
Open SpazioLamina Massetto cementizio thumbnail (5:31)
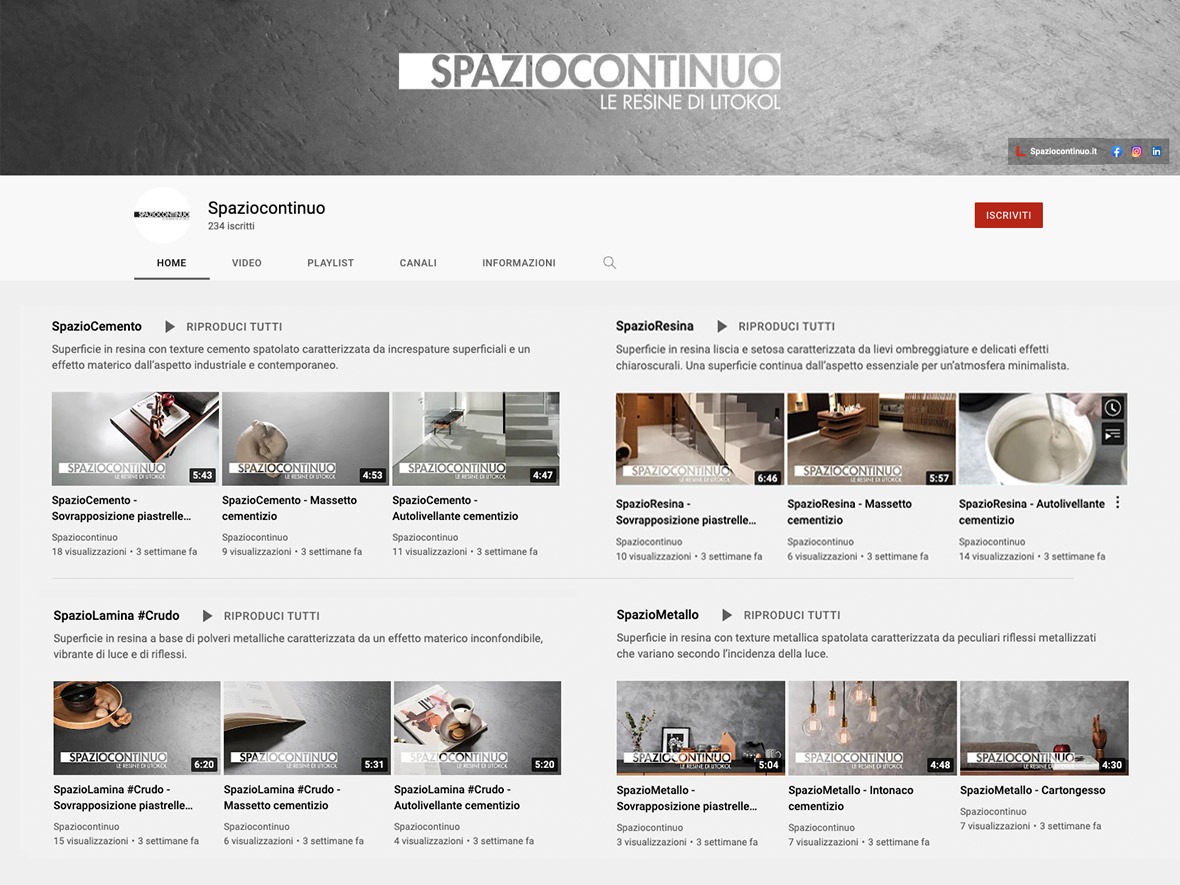click(307, 728)
